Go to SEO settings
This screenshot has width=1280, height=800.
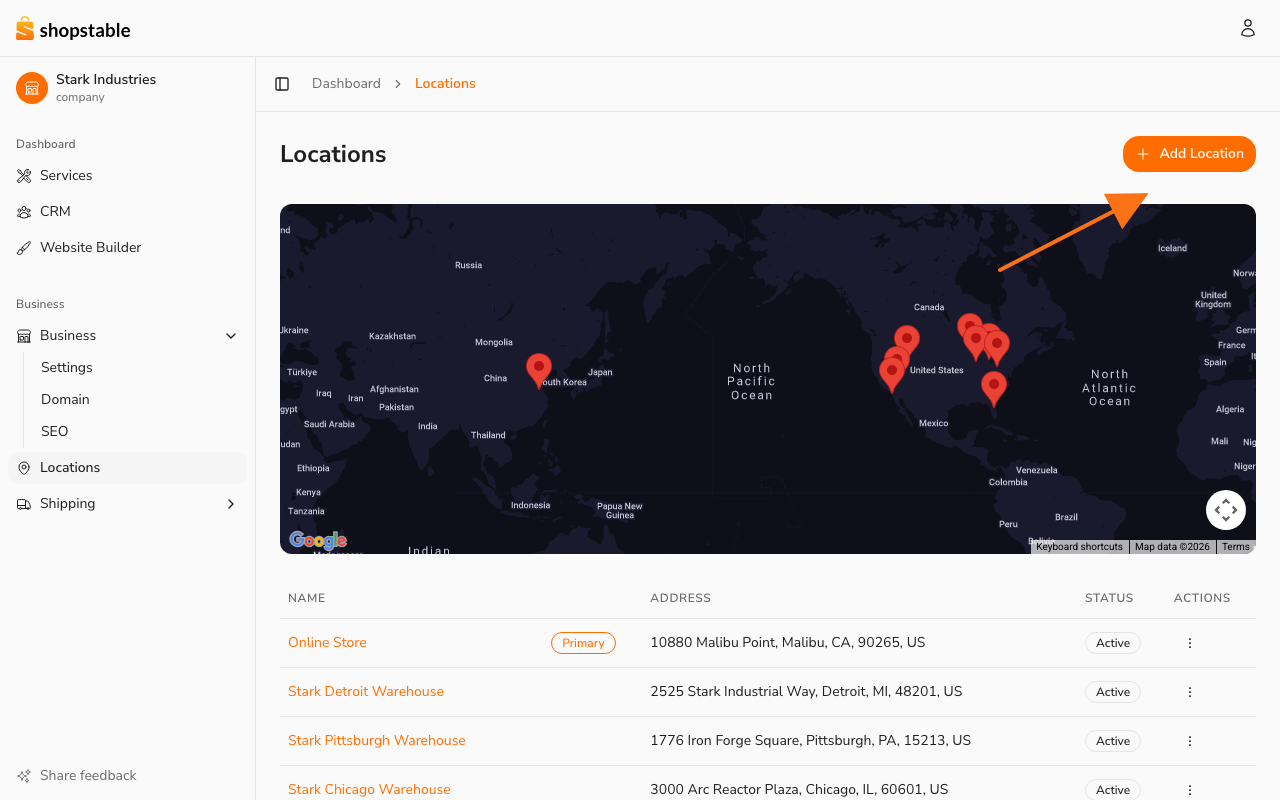[55, 432]
